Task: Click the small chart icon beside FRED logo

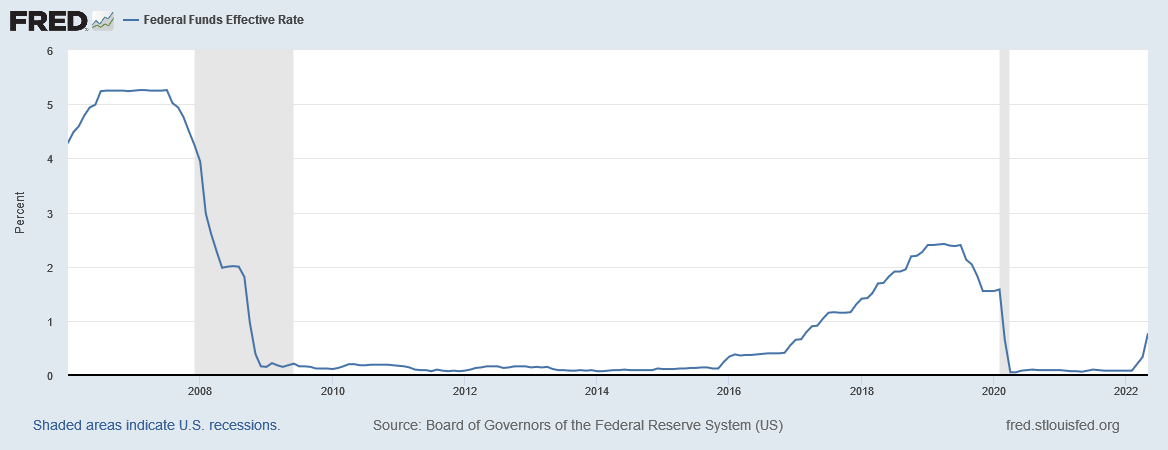Action: pyautogui.click(x=103, y=19)
